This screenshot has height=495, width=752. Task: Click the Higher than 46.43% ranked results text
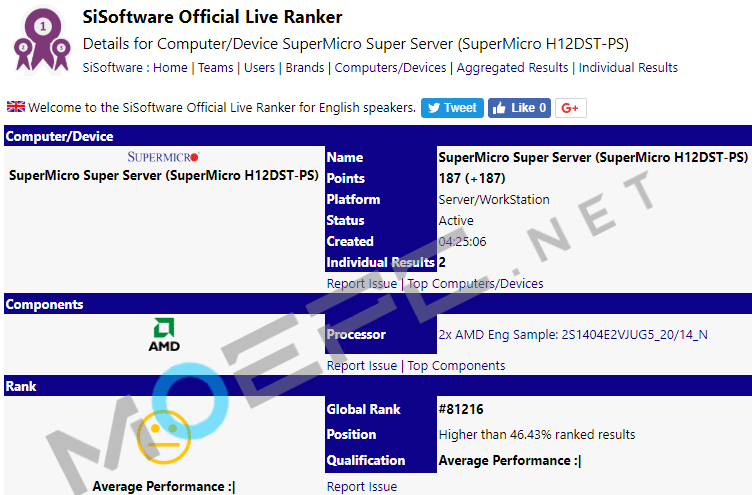click(x=537, y=435)
